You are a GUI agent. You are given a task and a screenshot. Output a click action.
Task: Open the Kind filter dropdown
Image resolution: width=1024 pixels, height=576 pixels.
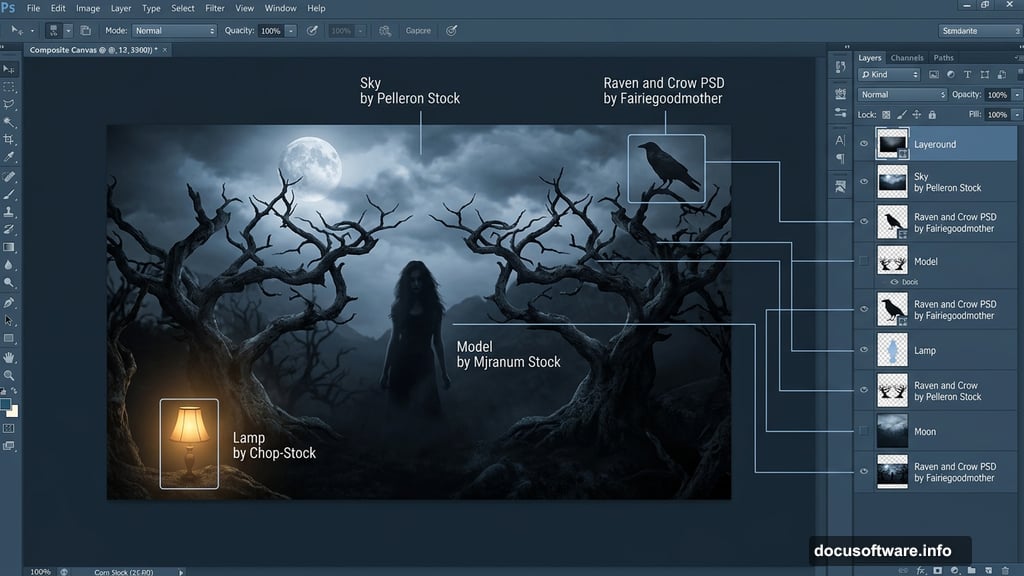point(888,74)
